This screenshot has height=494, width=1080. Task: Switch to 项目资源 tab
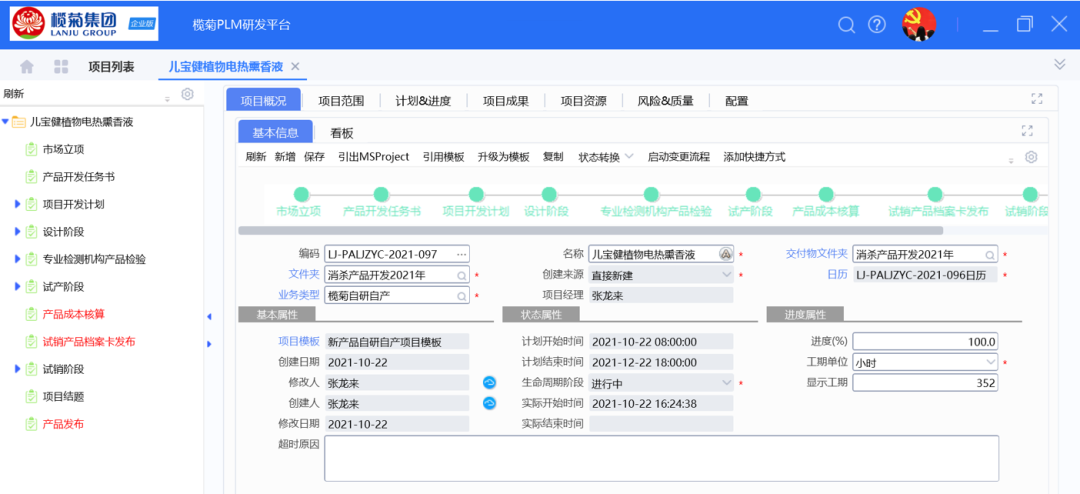pos(583,101)
